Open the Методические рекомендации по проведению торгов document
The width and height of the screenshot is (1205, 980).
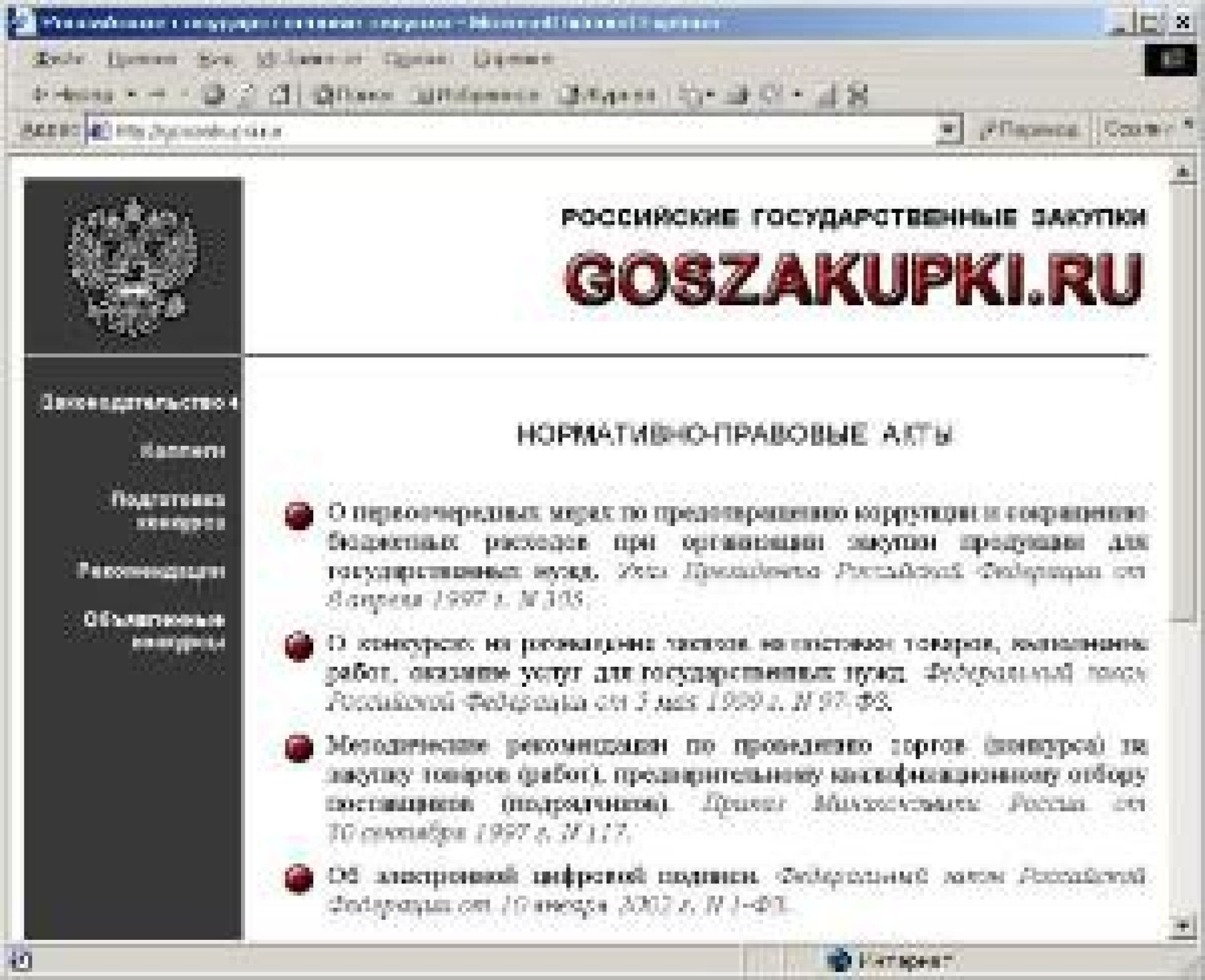[737, 789]
